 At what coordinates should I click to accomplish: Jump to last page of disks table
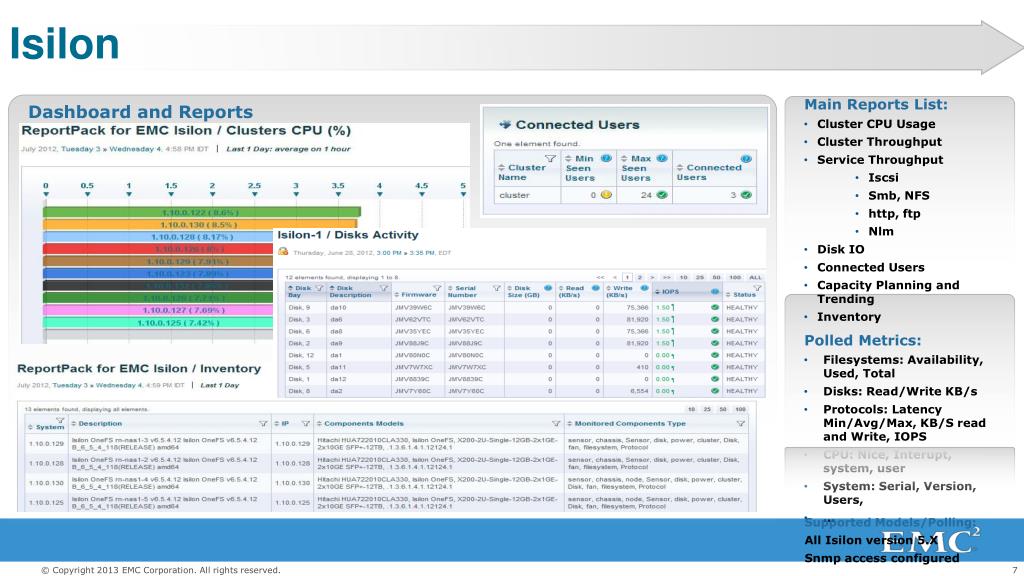tap(666, 278)
